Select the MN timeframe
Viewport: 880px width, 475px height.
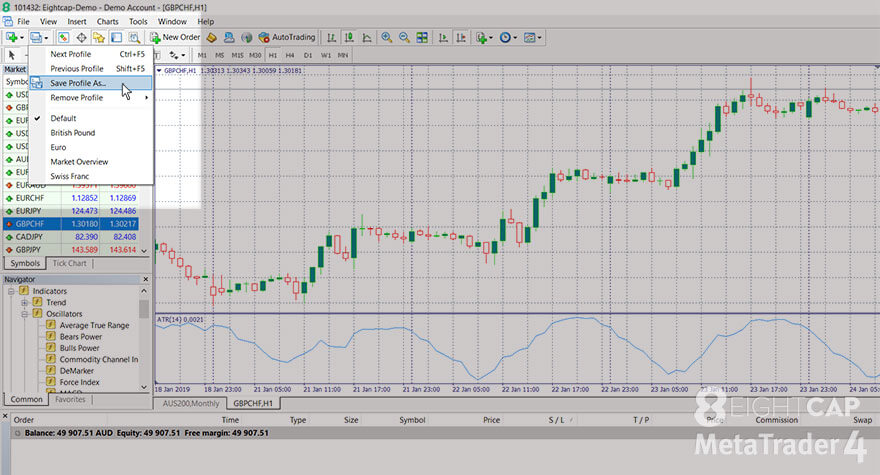pos(343,55)
